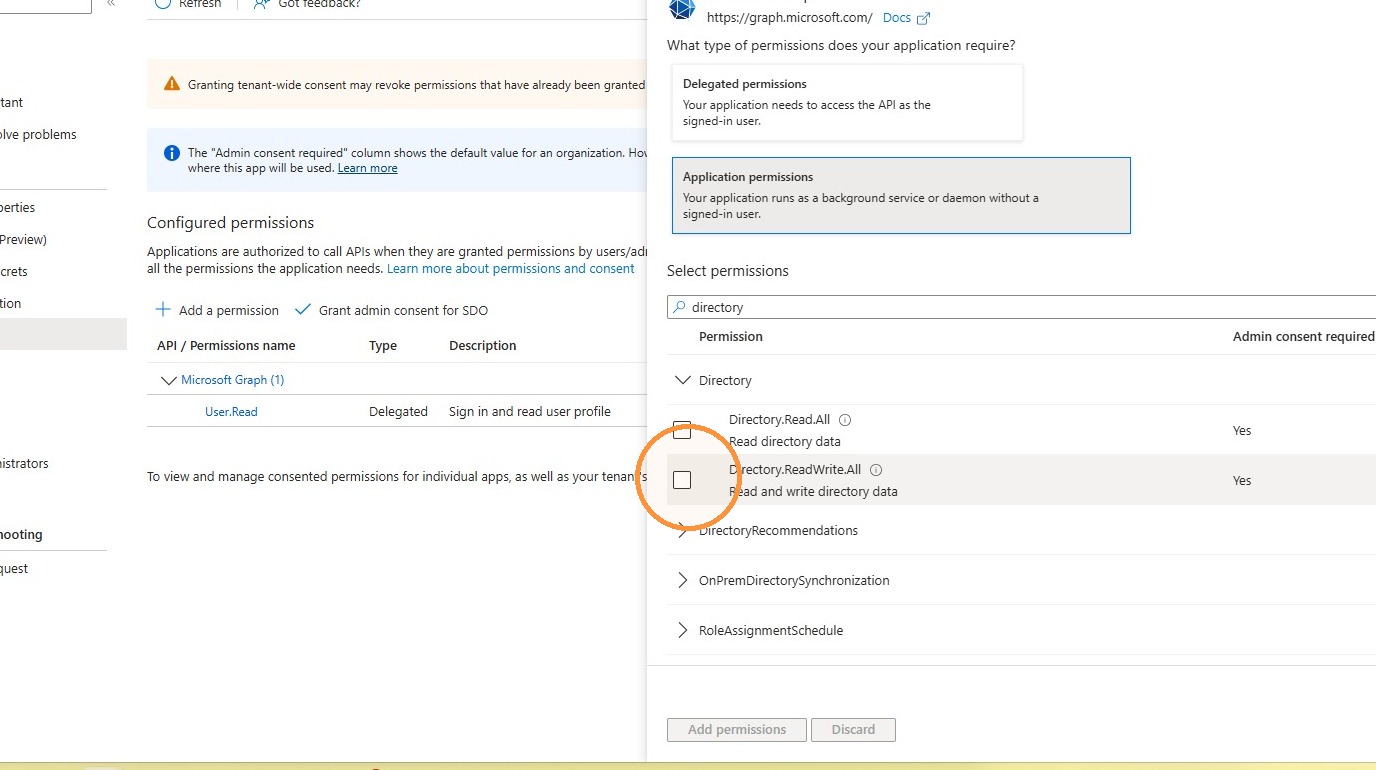Click the 'Permission' column header
This screenshot has width=1376, height=770.
click(731, 337)
